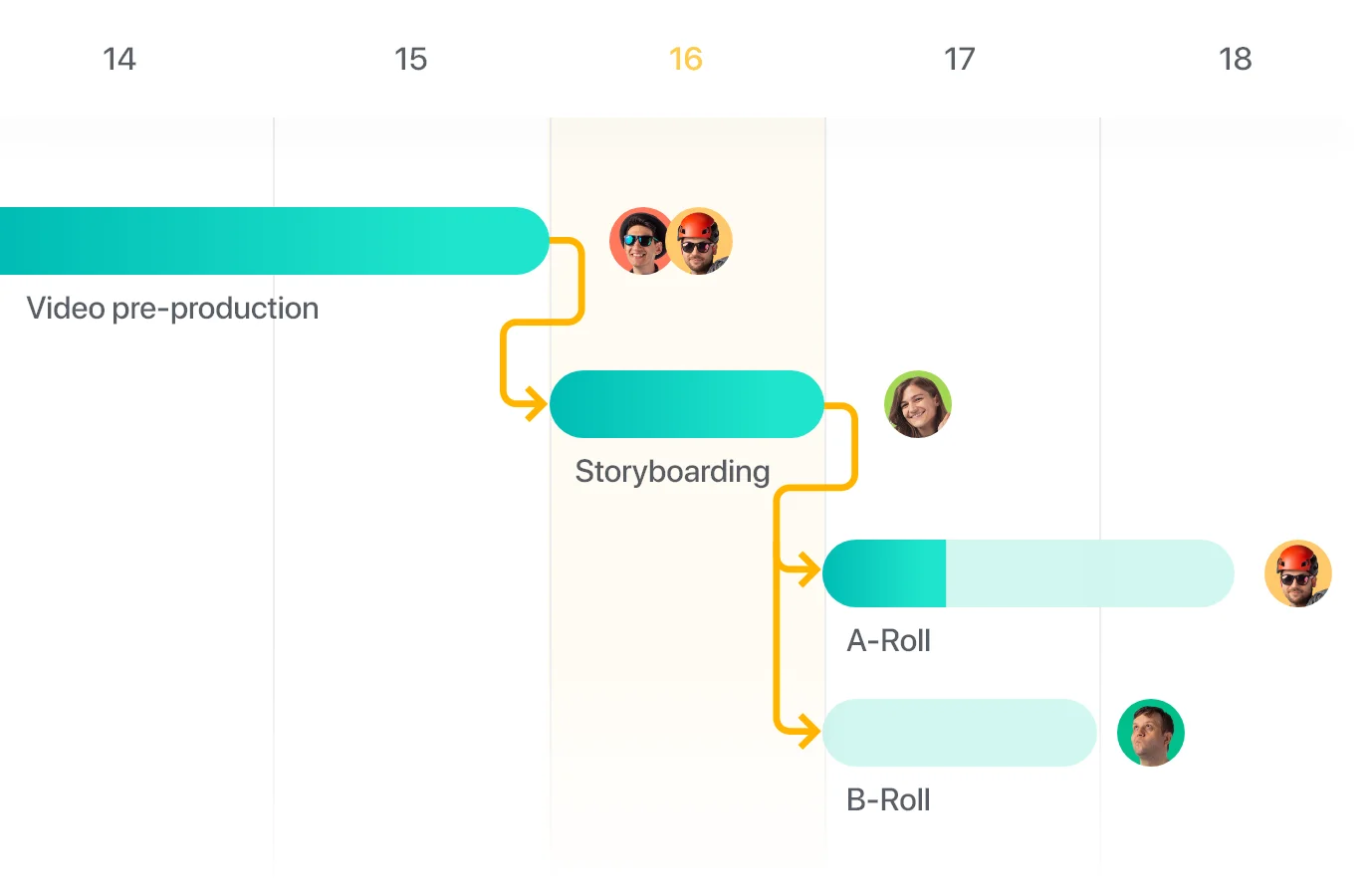
Task: Click the dependency arrowhead pointing into B-Roll bar
Action: point(808,732)
